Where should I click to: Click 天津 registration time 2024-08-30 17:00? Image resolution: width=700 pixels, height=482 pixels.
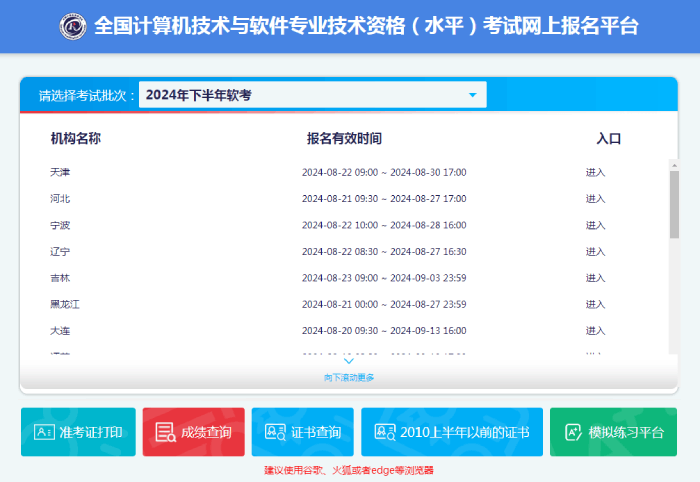coord(428,172)
